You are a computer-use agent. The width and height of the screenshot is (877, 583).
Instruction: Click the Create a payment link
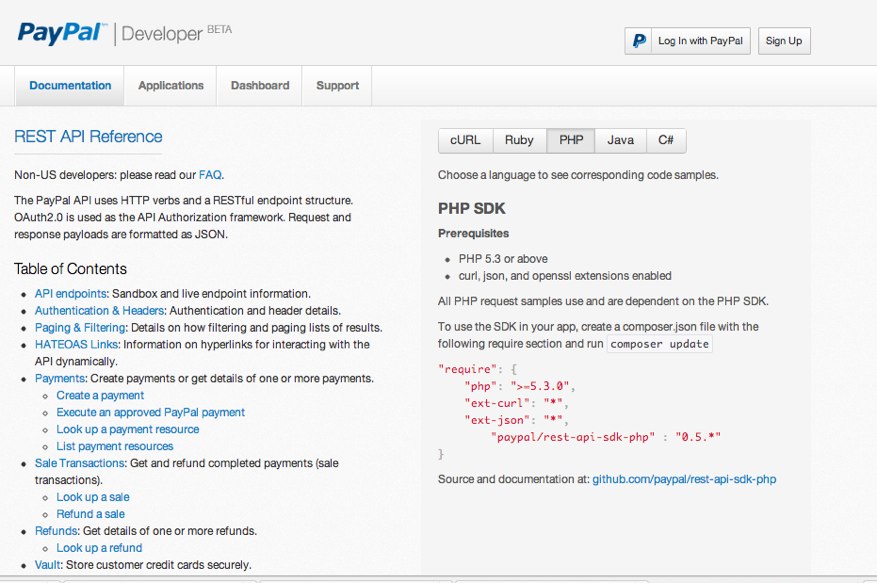click(100, 396)
